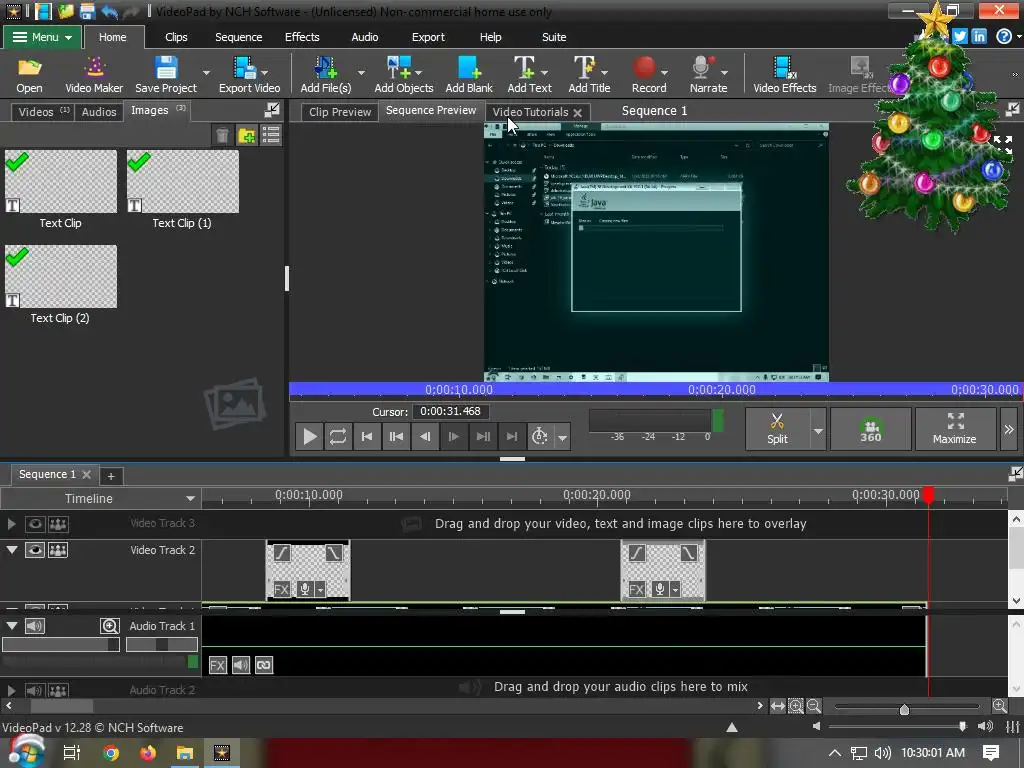Open Audio Track 1 FX effects

click(217, 665)
